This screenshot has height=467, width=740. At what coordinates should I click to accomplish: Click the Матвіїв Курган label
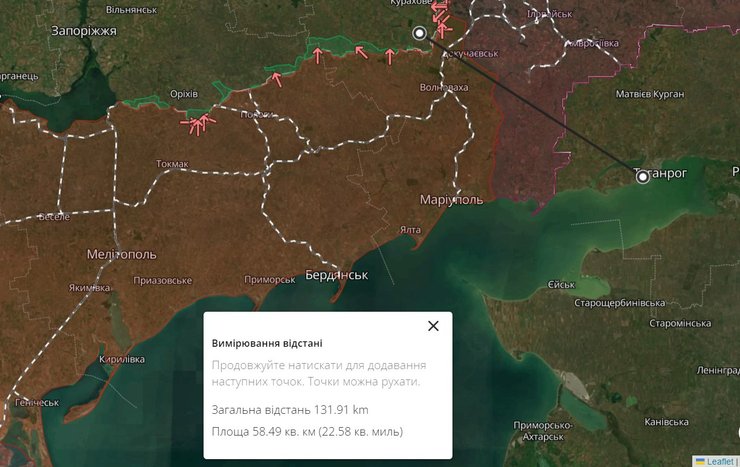click(649, 94)
